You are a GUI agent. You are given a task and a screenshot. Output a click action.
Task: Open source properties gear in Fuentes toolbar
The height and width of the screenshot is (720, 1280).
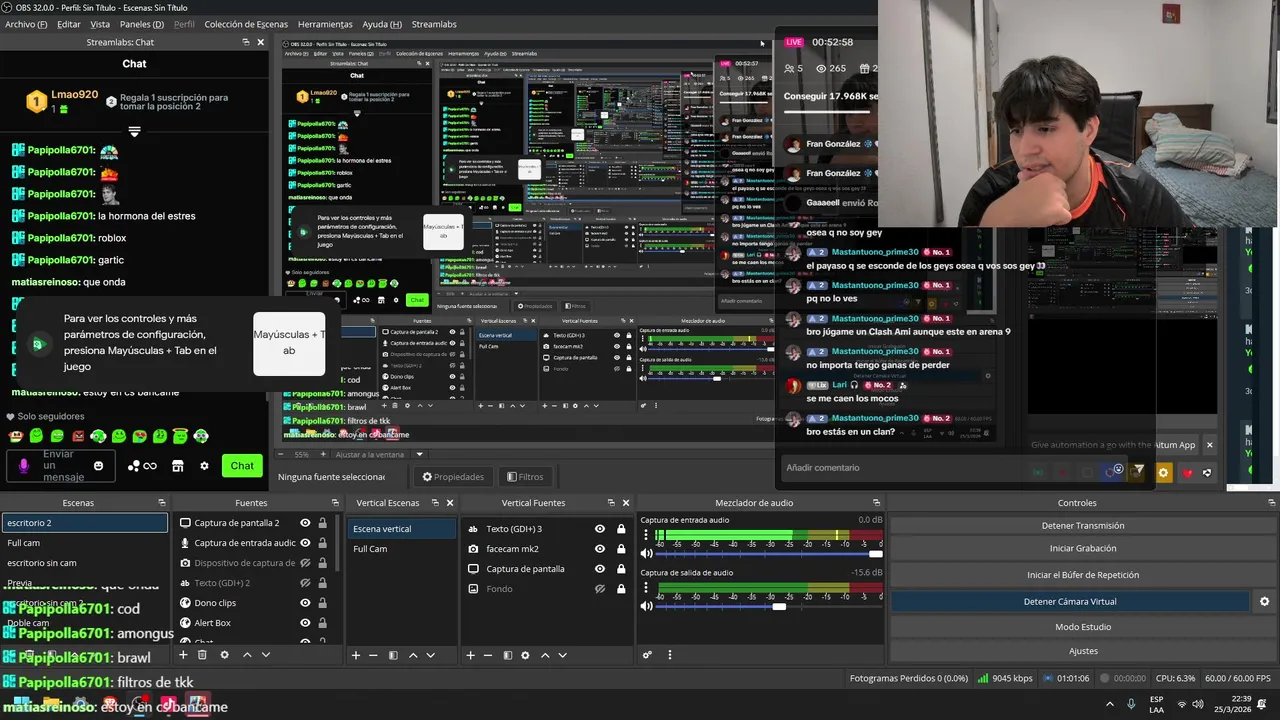(x=224, y=655)
